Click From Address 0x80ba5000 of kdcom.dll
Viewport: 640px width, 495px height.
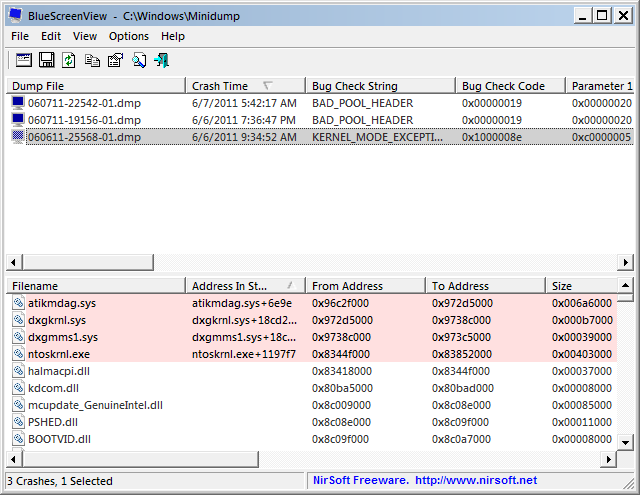tap(342, 388)
